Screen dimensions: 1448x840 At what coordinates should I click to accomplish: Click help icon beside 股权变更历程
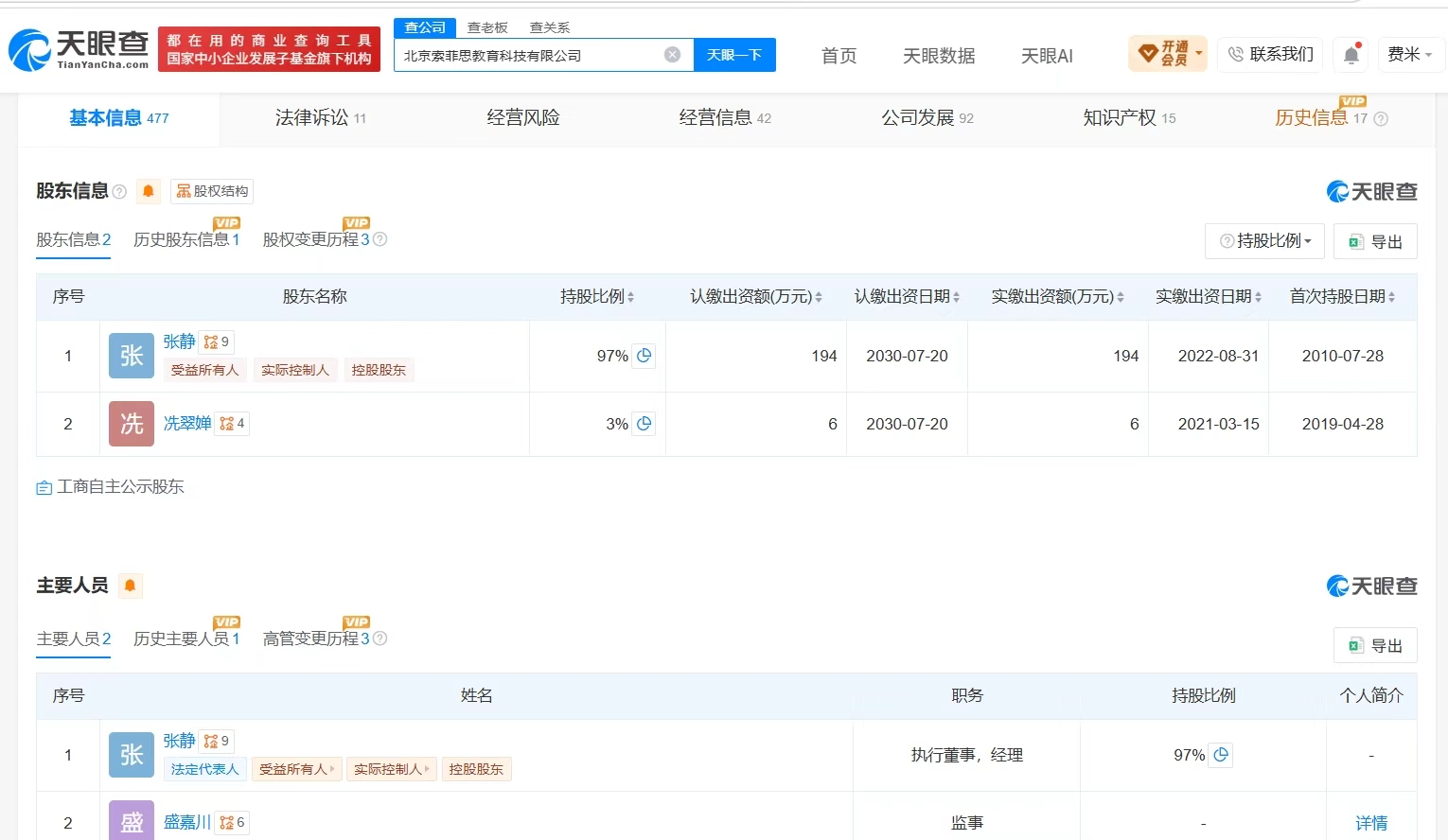(x=380, y=240)
